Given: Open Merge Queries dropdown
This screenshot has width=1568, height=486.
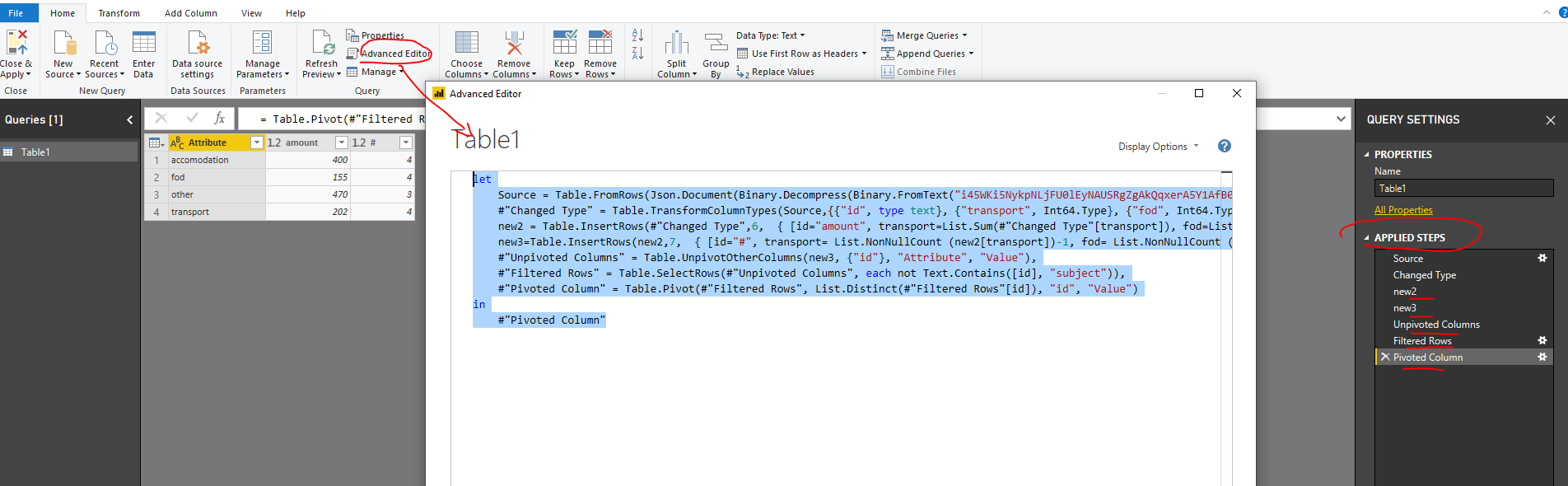Looking at the screenshot, I should click(x=924, y=35).
